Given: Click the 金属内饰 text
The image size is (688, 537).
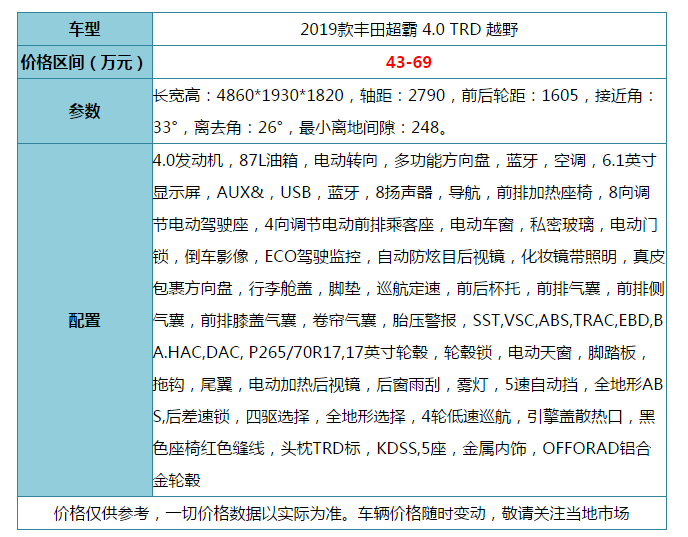Looking at the screenshot, I should click(494, 449).
